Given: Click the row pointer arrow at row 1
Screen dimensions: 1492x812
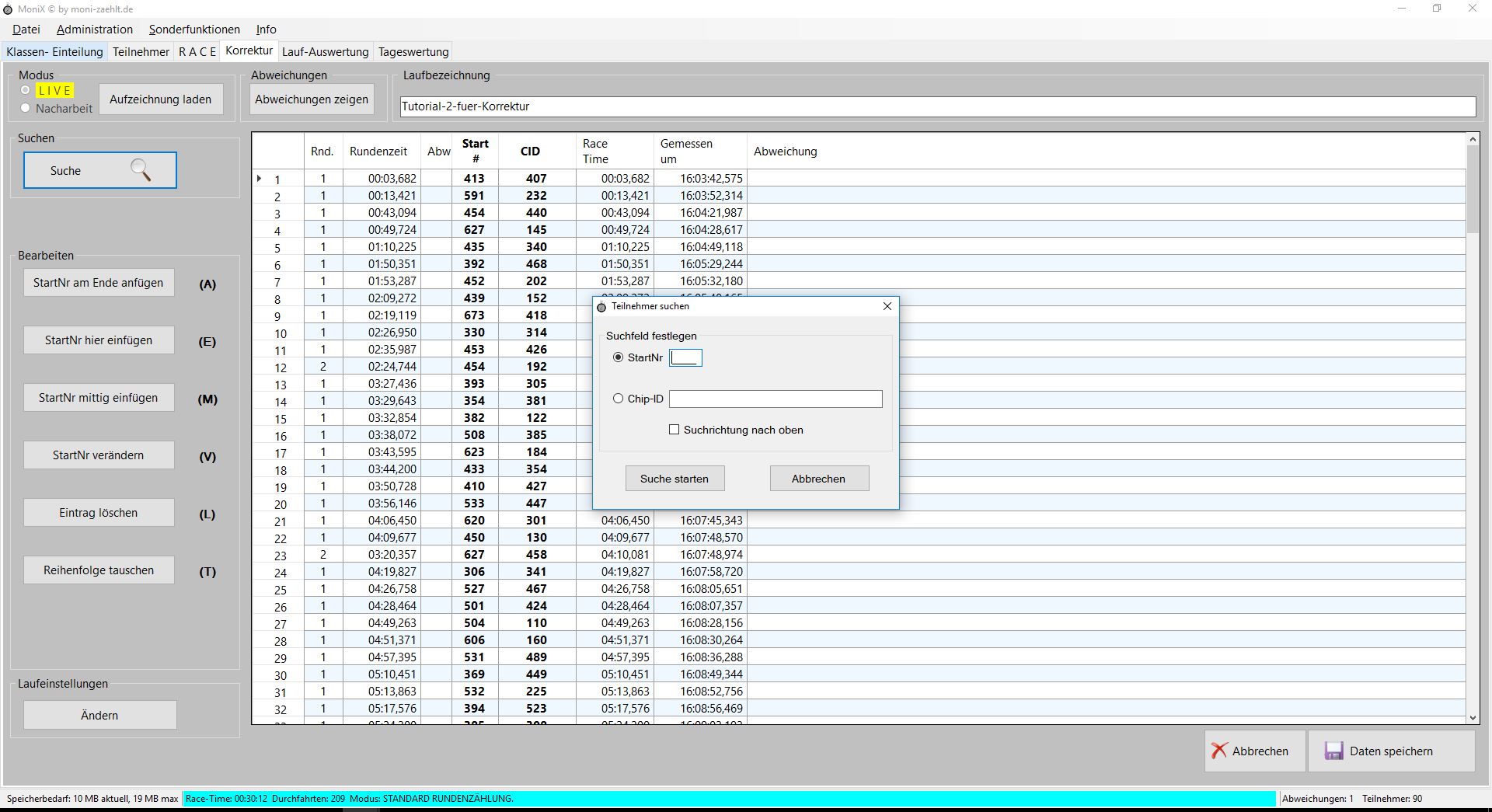Looking at the screenshot, I should [260, 179].
